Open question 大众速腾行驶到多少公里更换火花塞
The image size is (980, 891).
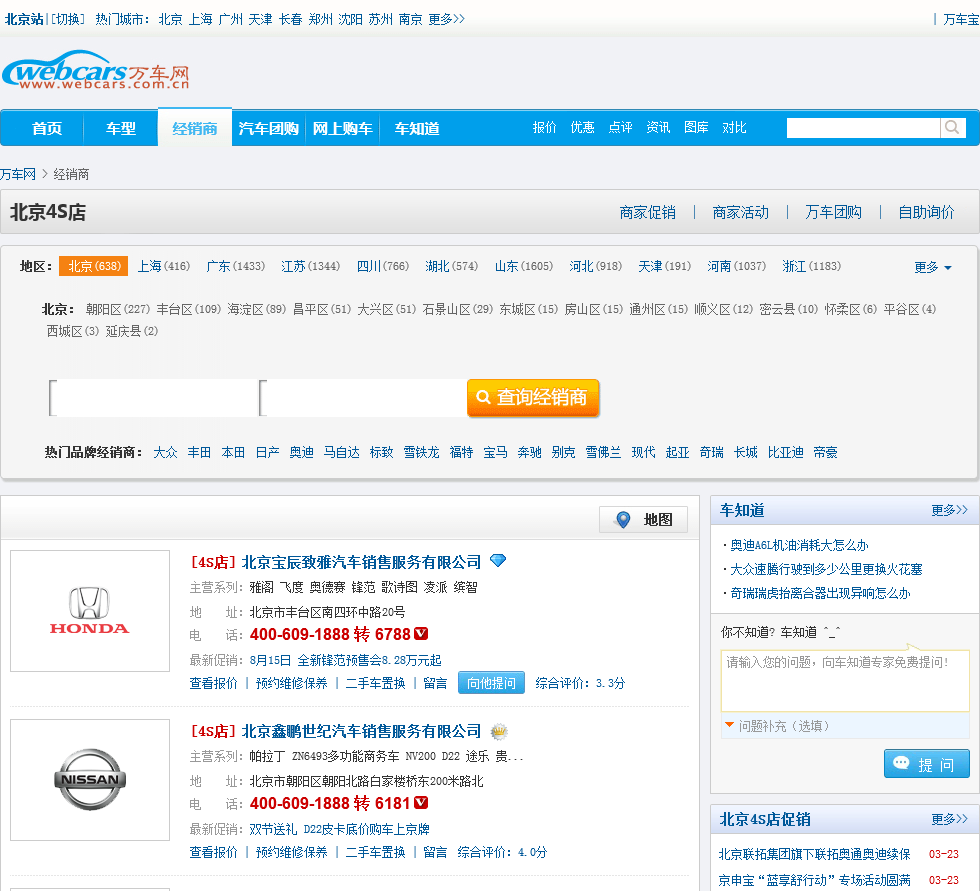pyautogui.click(x=826, y=569)
